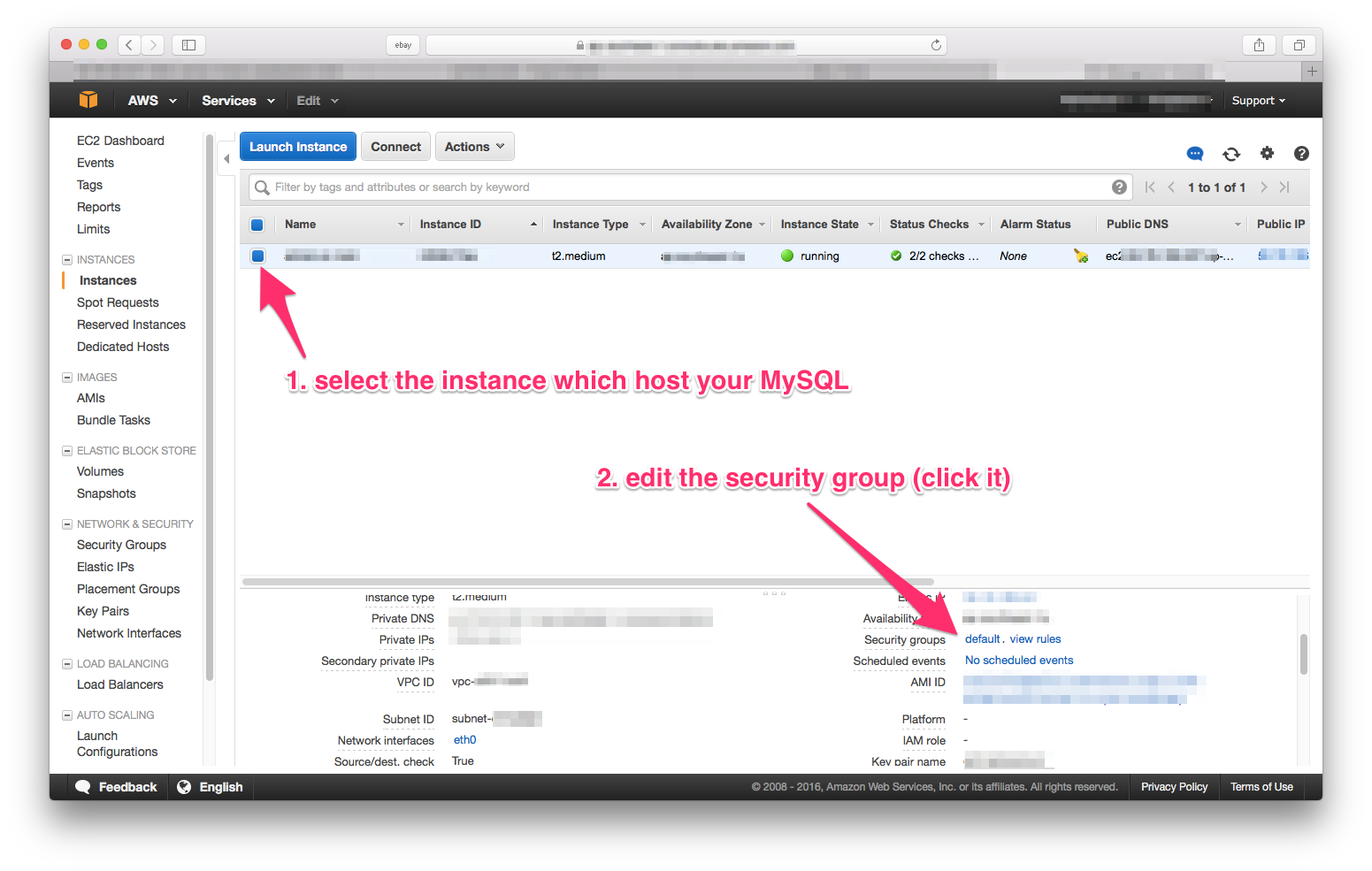
Task: Open the AWS top menu
Action: [152, 101]
